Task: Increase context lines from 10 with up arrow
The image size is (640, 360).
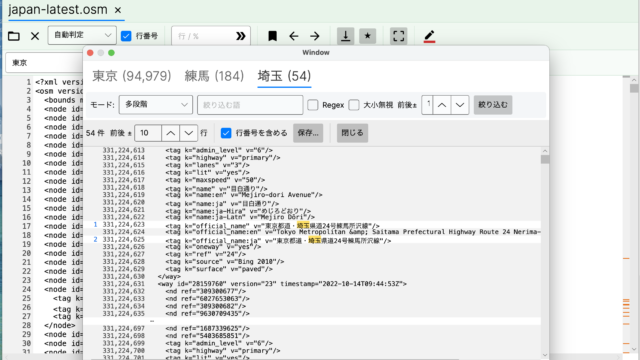Action: (170, 133)
